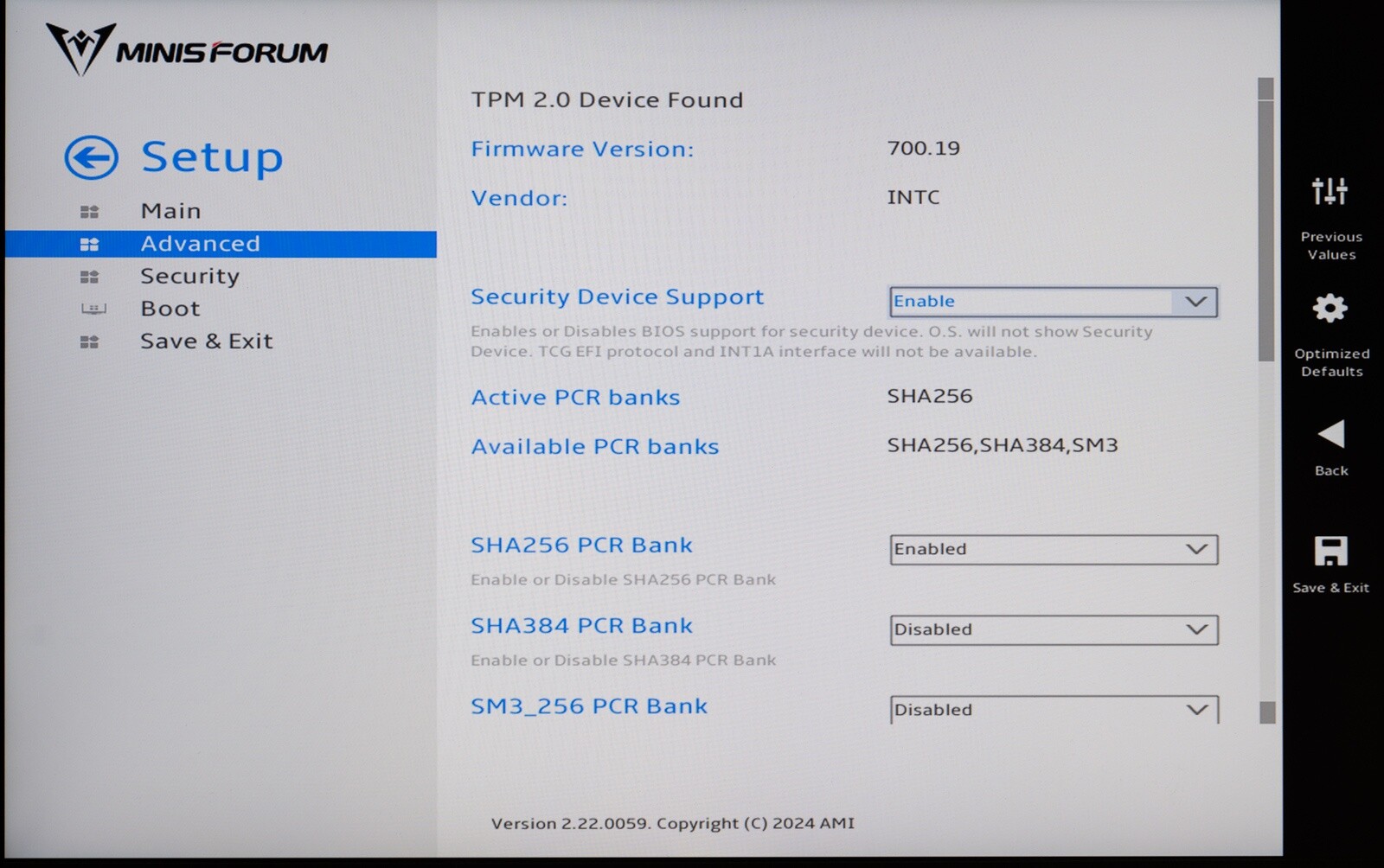This screenshot has width=1384, height=868.
Task: Click the Optimized Defaults gear icon
Action: coord(1330,309)
